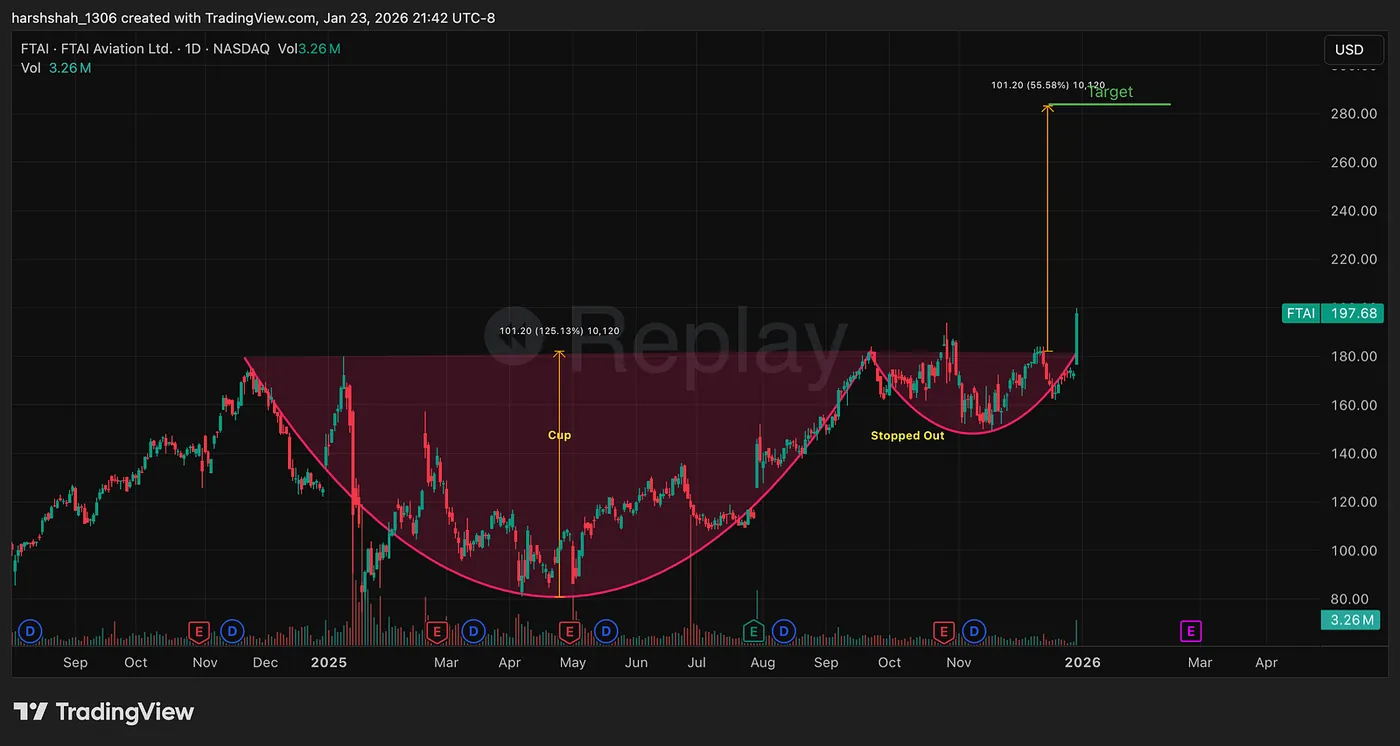The width and height of the screenshot is (1400, 746).
Task: Click the 2026 label on time axis
Action: coord(1083,662)
